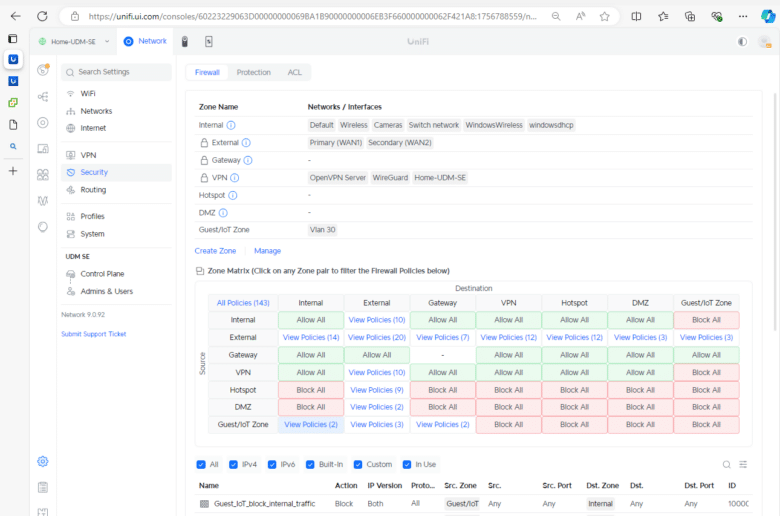Open the power application icon beside Network
The image size is (780, 516).
click(x=209, y=42)
